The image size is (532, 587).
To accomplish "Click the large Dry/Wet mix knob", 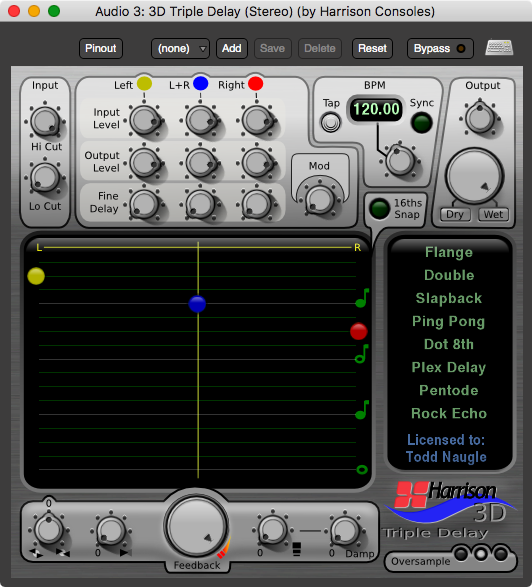I will click(x=474, y=176).
